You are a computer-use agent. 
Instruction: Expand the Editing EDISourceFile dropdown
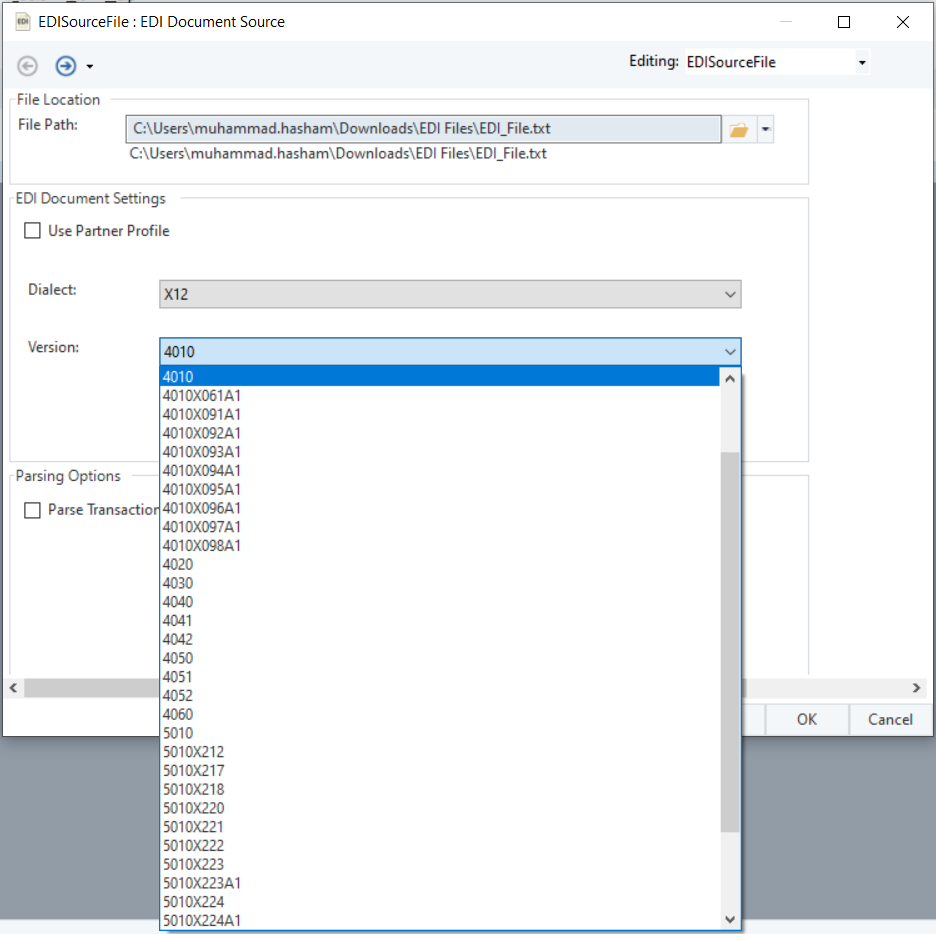click(x=862, y=63)
